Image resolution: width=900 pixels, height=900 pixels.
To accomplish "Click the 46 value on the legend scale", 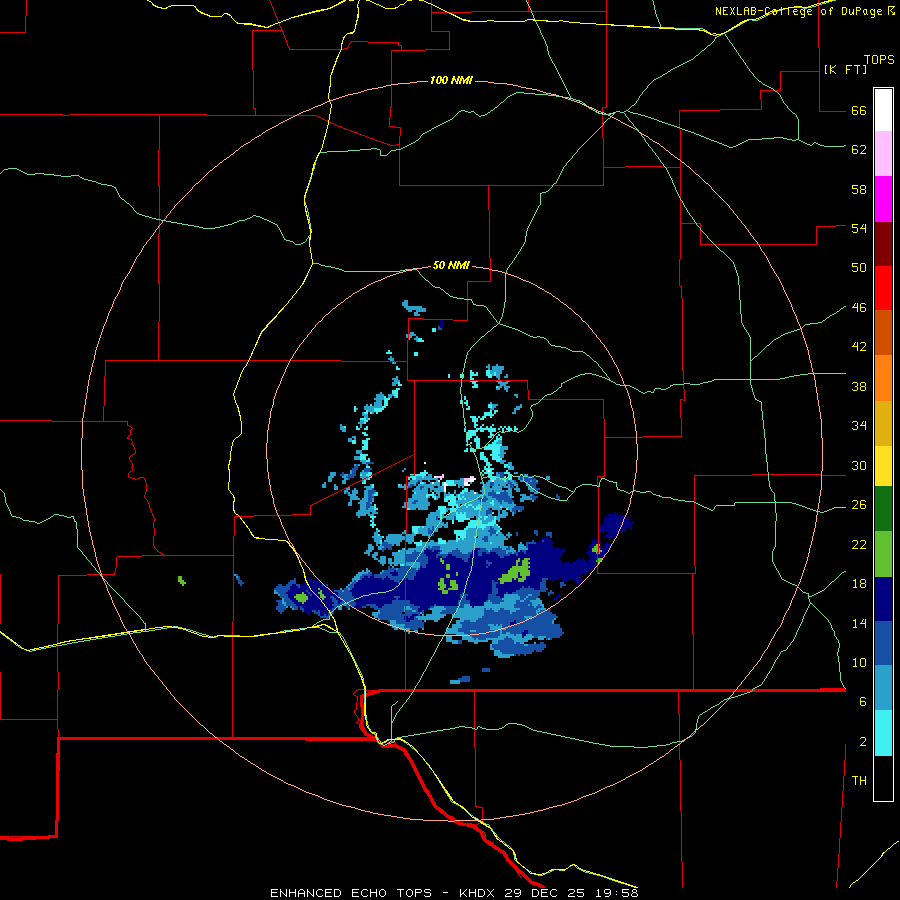I will click(859, 308).
